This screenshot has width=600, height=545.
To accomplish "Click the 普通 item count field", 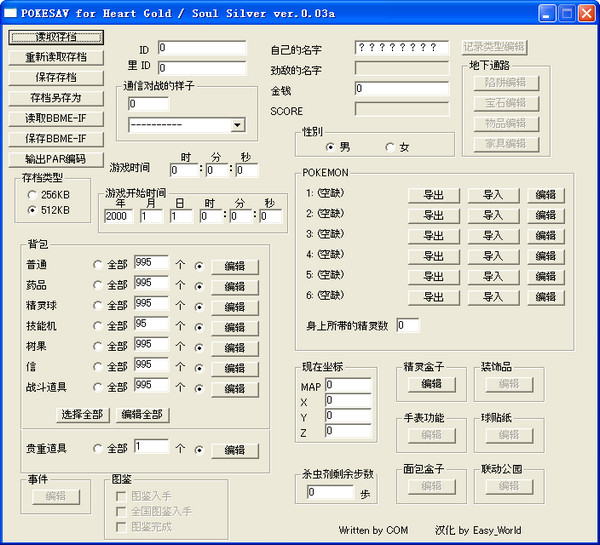I will coord(152,263).
